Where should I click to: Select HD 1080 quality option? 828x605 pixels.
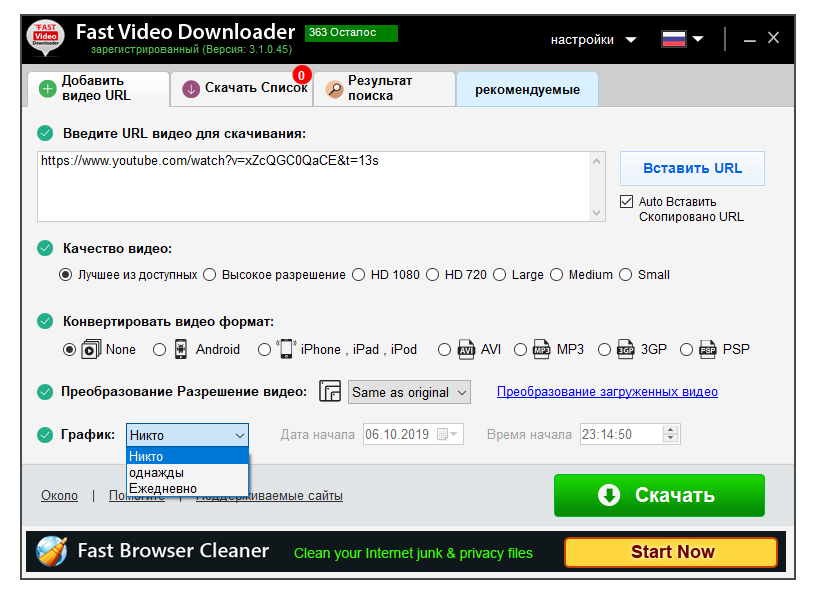[359, 275]
